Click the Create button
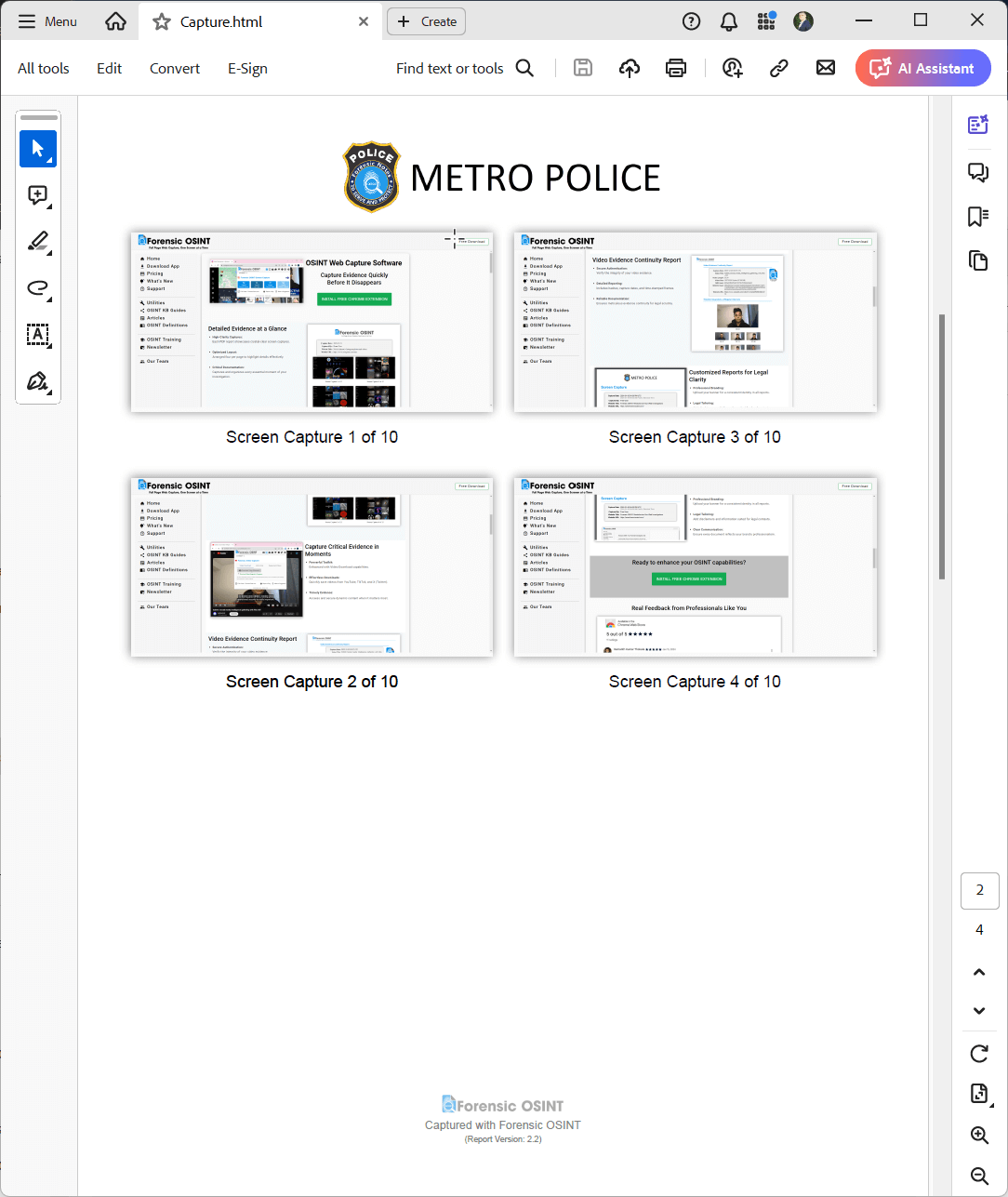Screen dimensions: 1008x1197 pos(427,21)
